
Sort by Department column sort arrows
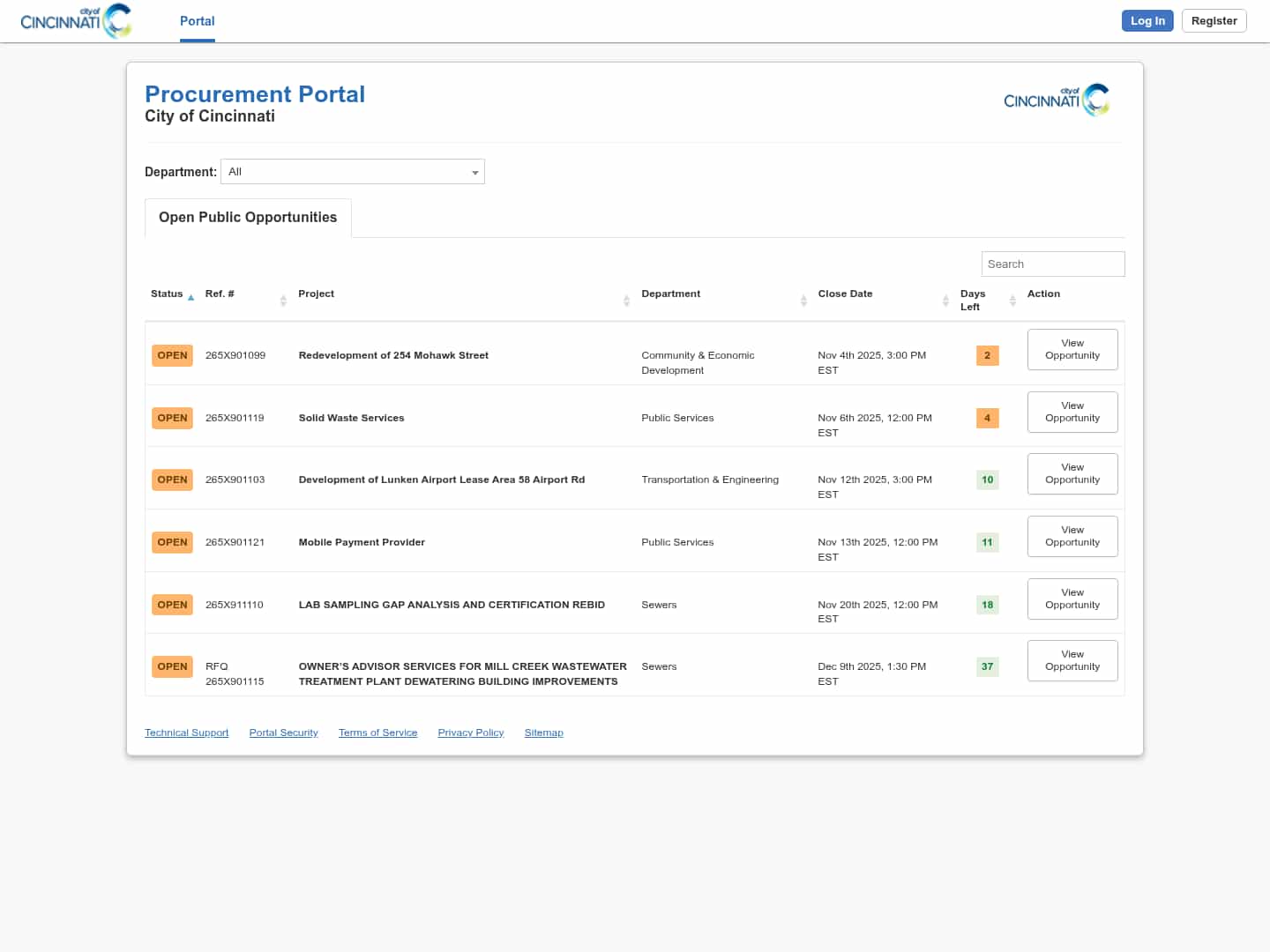pyautogui.click(x=803, y=301)
